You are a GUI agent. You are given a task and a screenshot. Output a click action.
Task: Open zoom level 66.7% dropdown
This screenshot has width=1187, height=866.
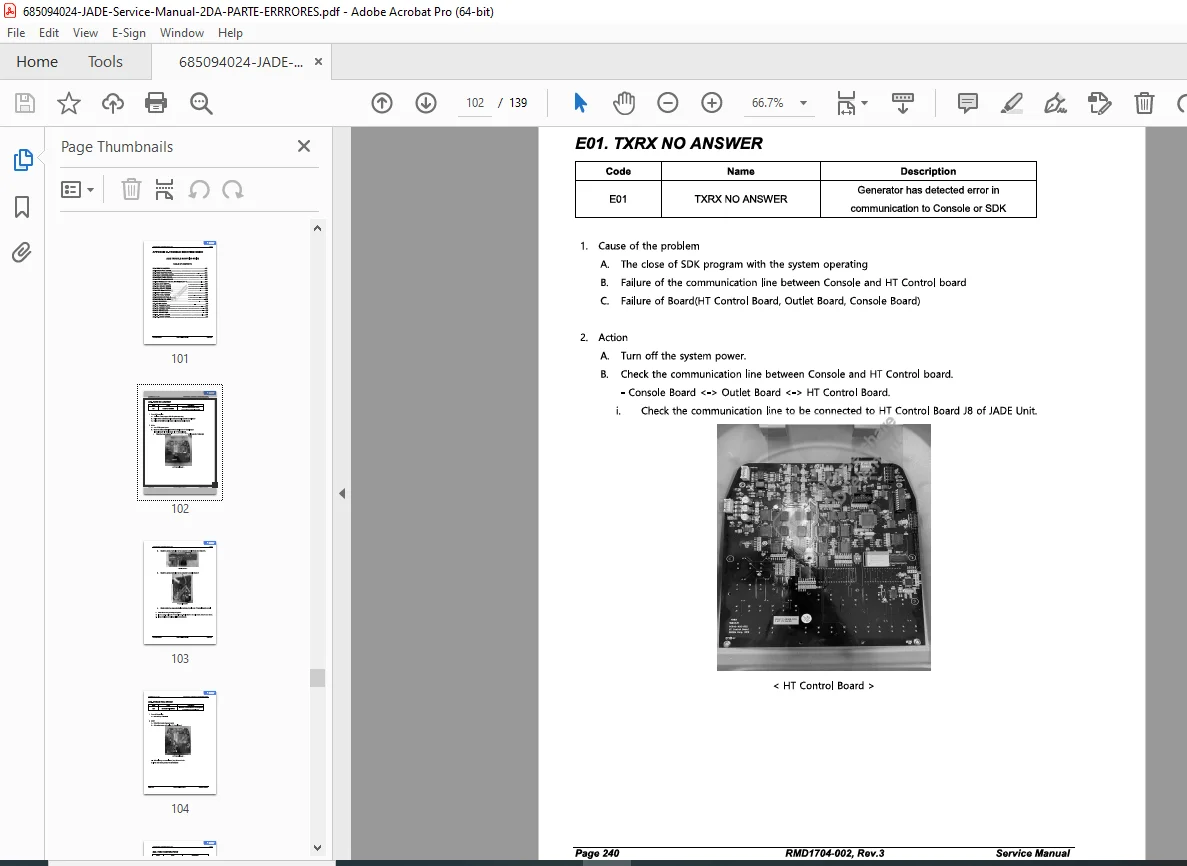point(803,103)
